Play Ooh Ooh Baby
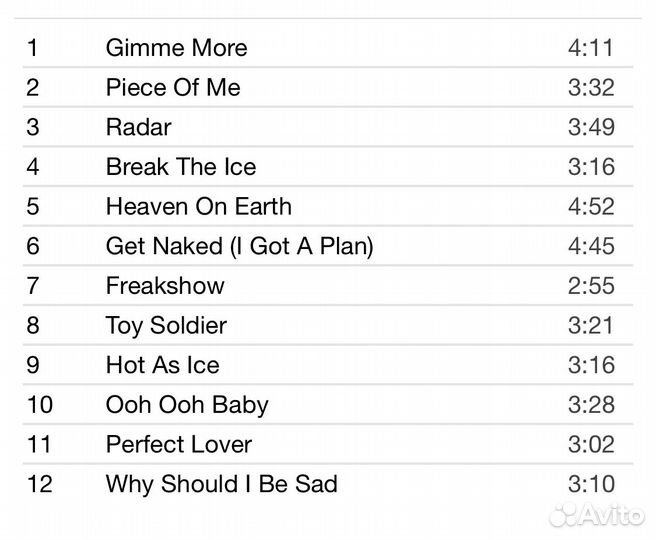This screenshot has width=656, height=540. (x=187, y=405)
